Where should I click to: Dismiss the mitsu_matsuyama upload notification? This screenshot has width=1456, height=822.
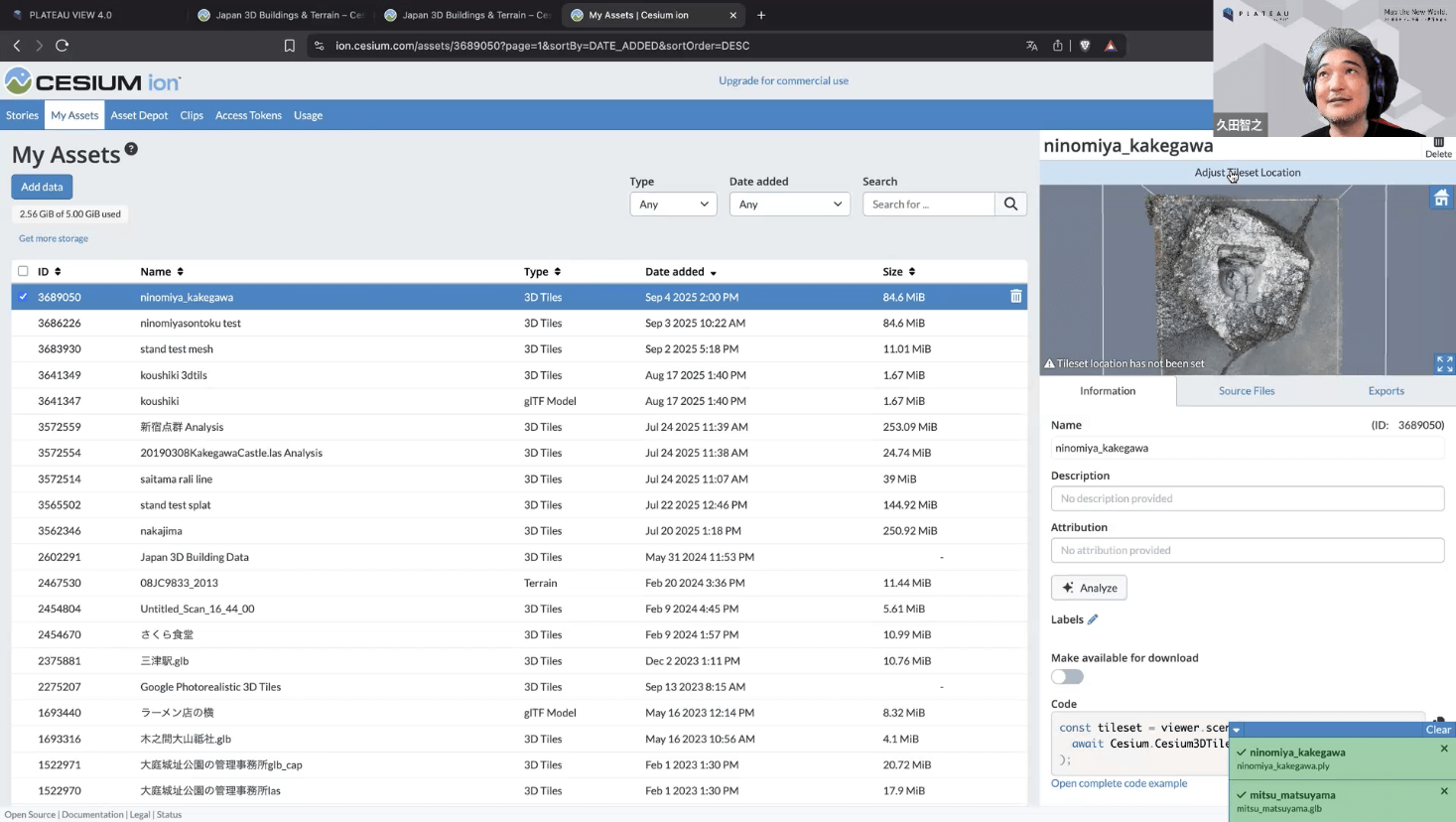pyautogui.click(x=1444, y=791)
